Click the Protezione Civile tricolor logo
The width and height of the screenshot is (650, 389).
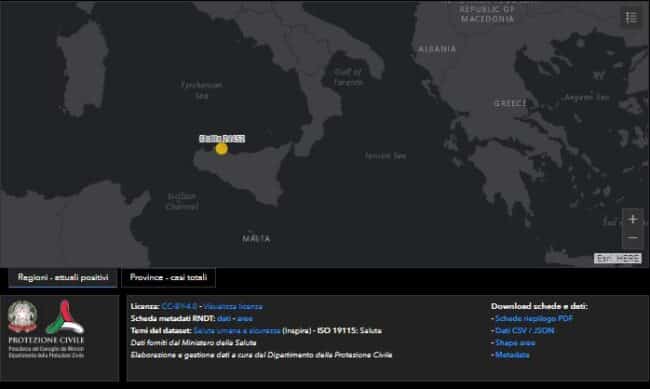click(65, 318)
